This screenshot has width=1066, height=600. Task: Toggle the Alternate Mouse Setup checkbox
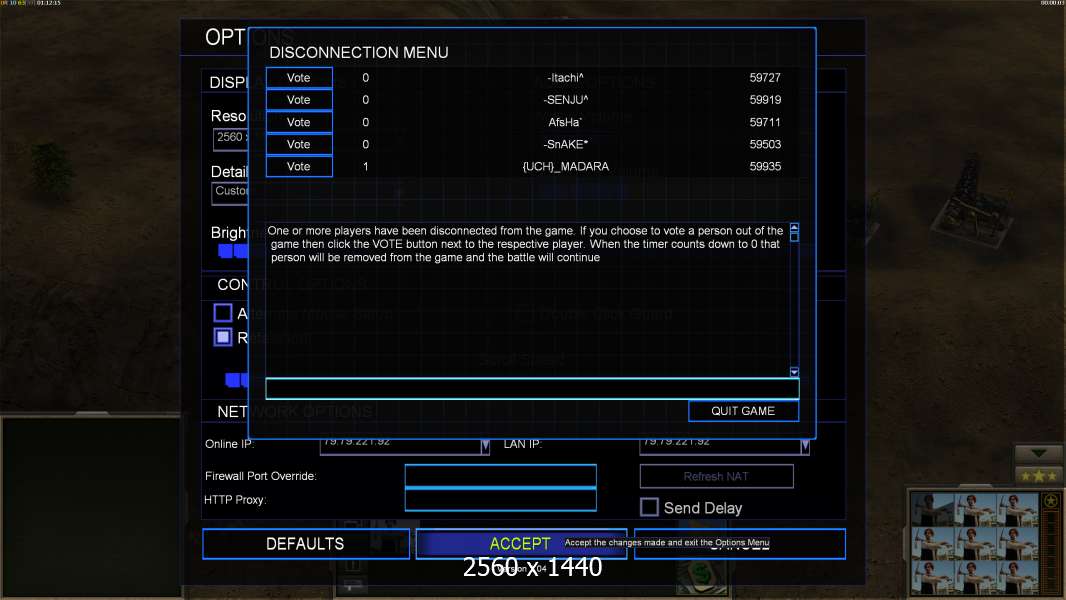point(223,313)
